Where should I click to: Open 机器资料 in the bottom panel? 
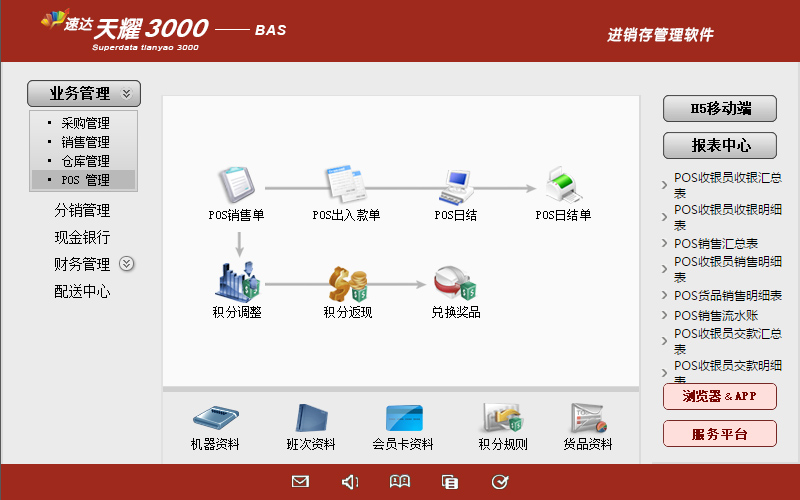[217, 418]
